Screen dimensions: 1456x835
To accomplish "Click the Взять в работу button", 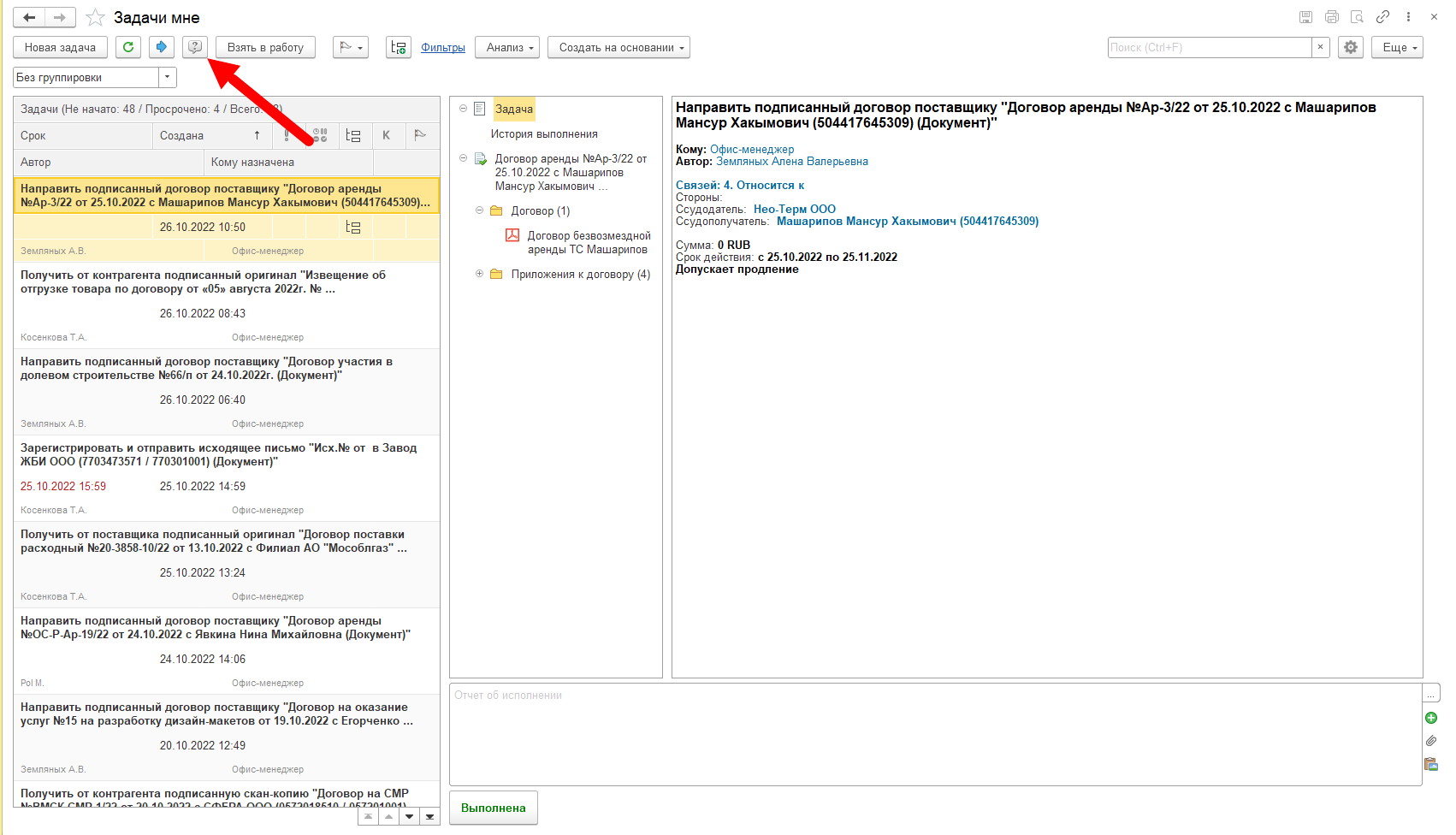I will (265, 47).
